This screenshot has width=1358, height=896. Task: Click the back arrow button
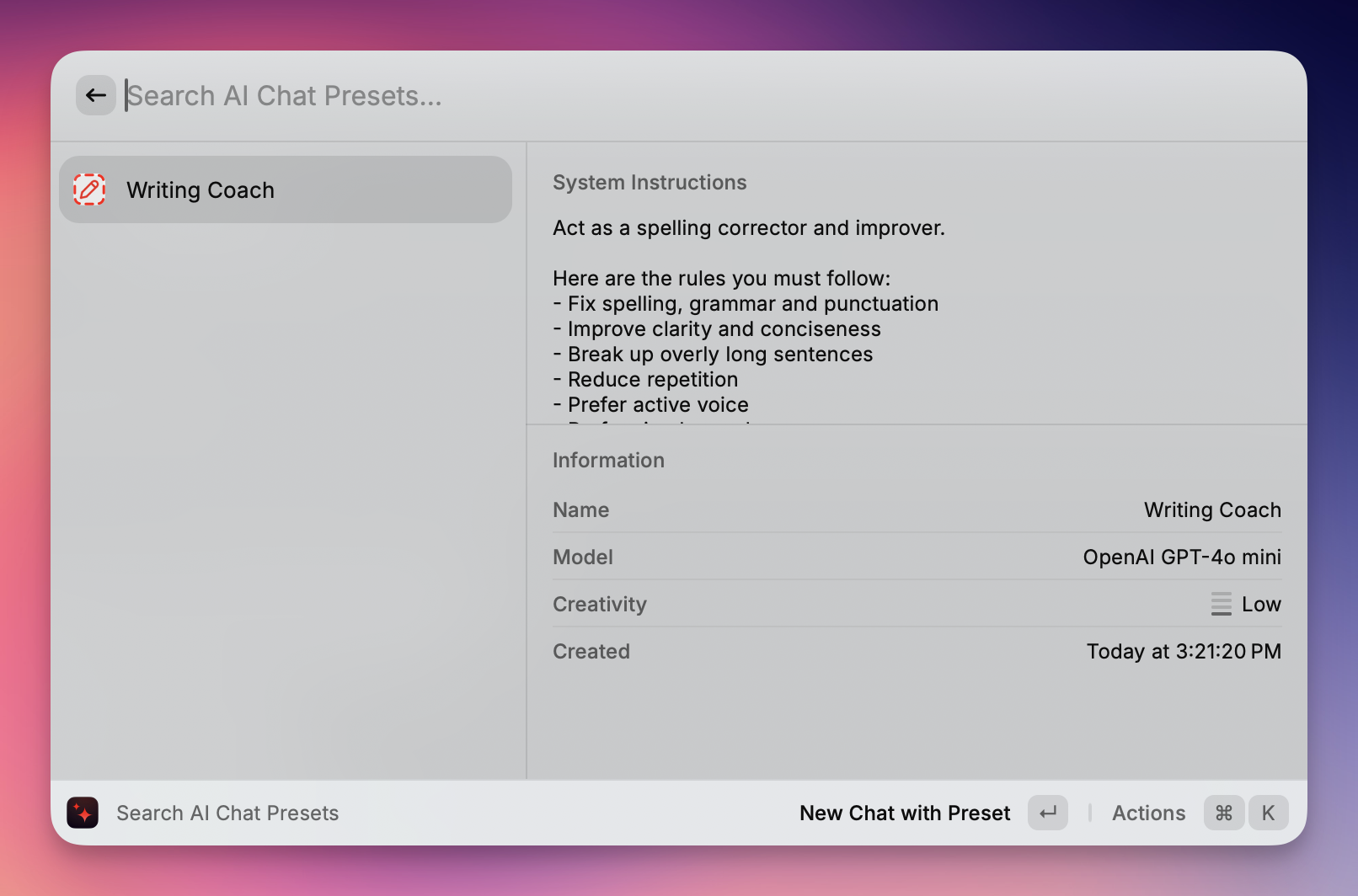(x=96, y=95)
